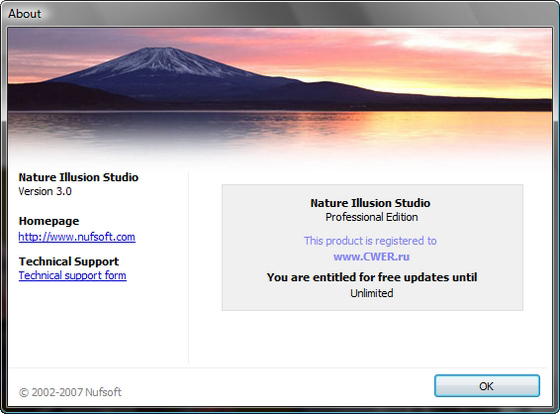Click the 'This product is registered to' text
The image size is (560, 414).
[x=370, y=241]
